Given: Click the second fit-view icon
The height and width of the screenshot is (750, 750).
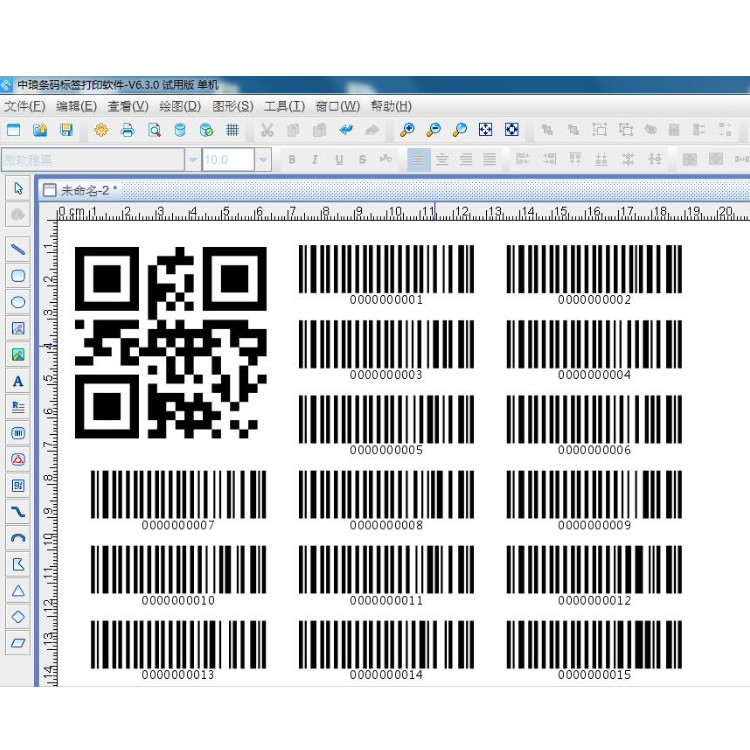Looking at the screenshot, I should 512,130.
